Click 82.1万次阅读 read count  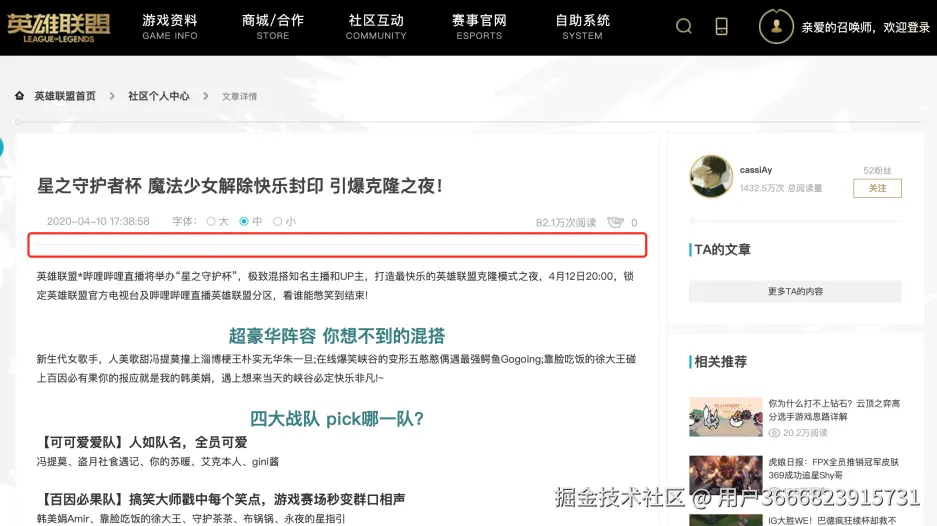tap(566, 222)
